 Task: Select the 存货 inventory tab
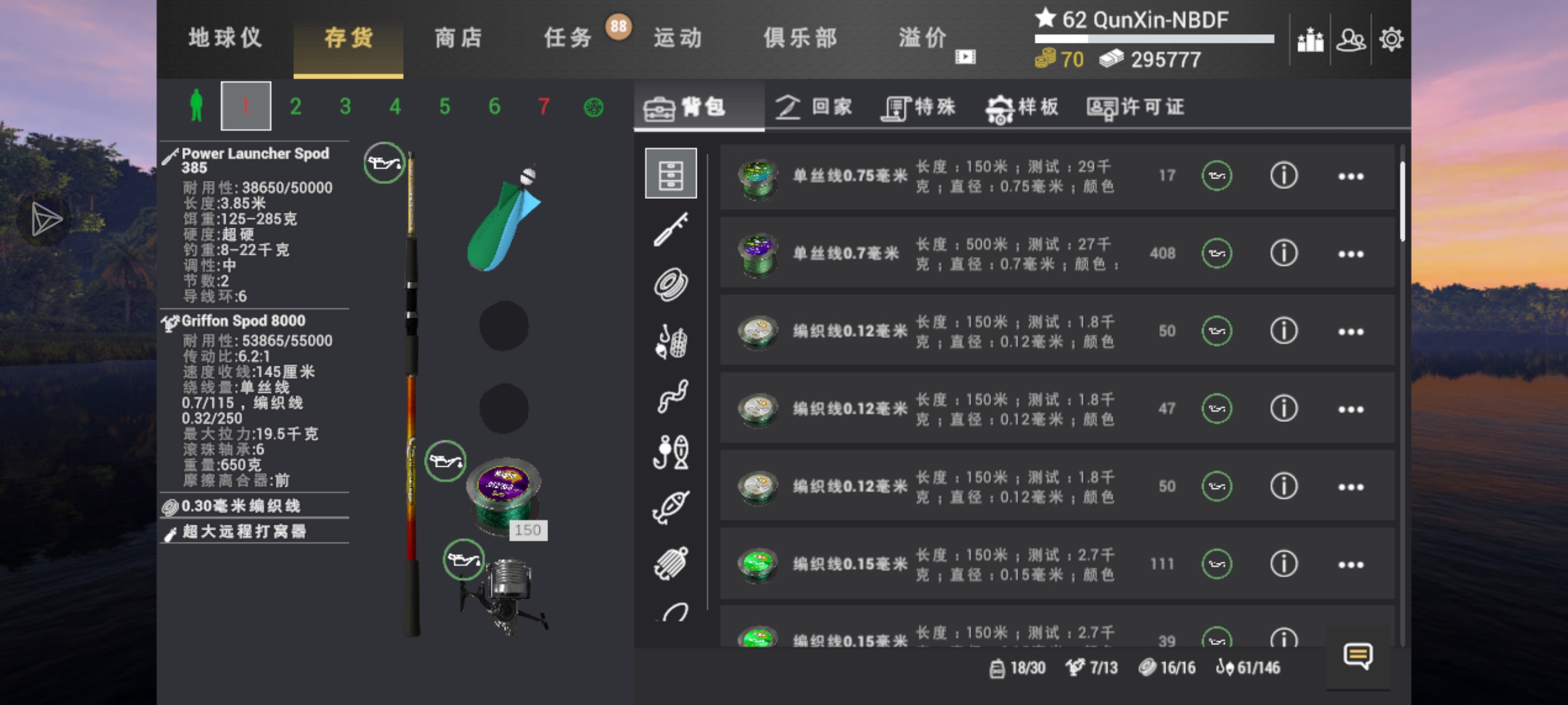348,38
